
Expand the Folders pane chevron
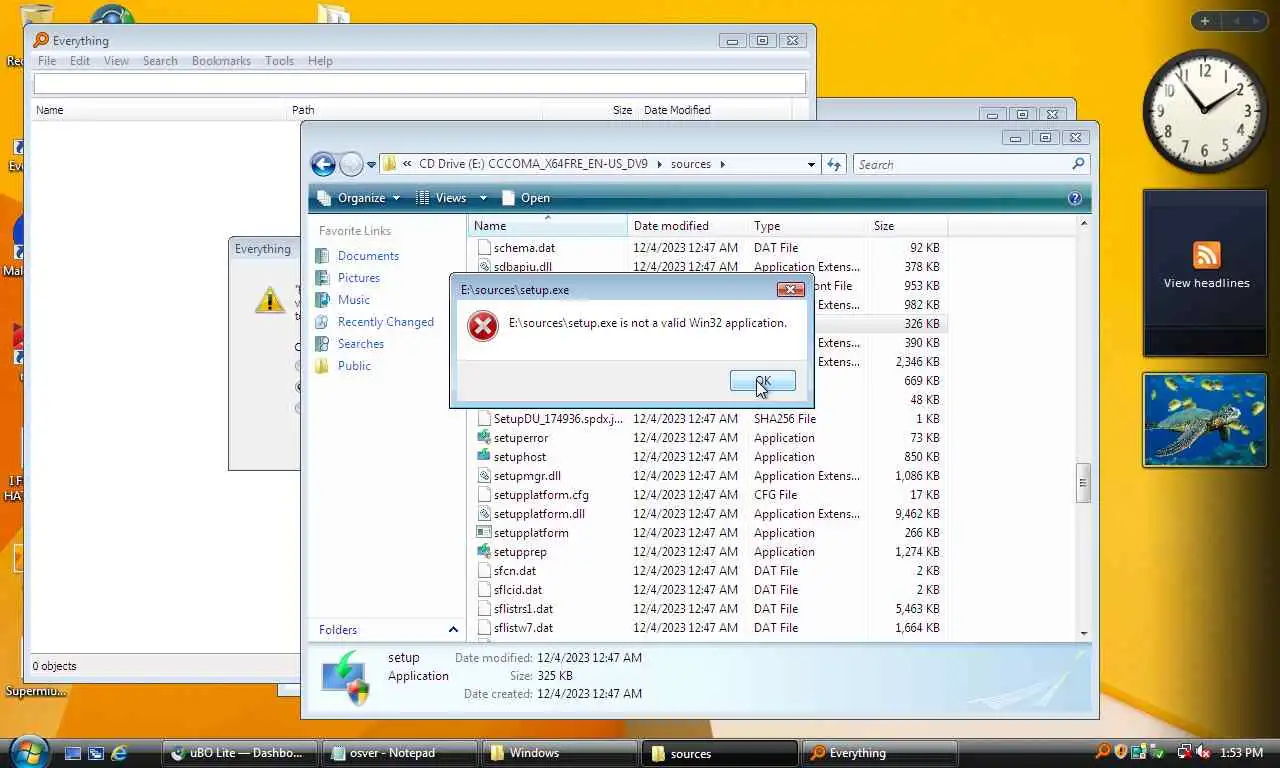453,630
